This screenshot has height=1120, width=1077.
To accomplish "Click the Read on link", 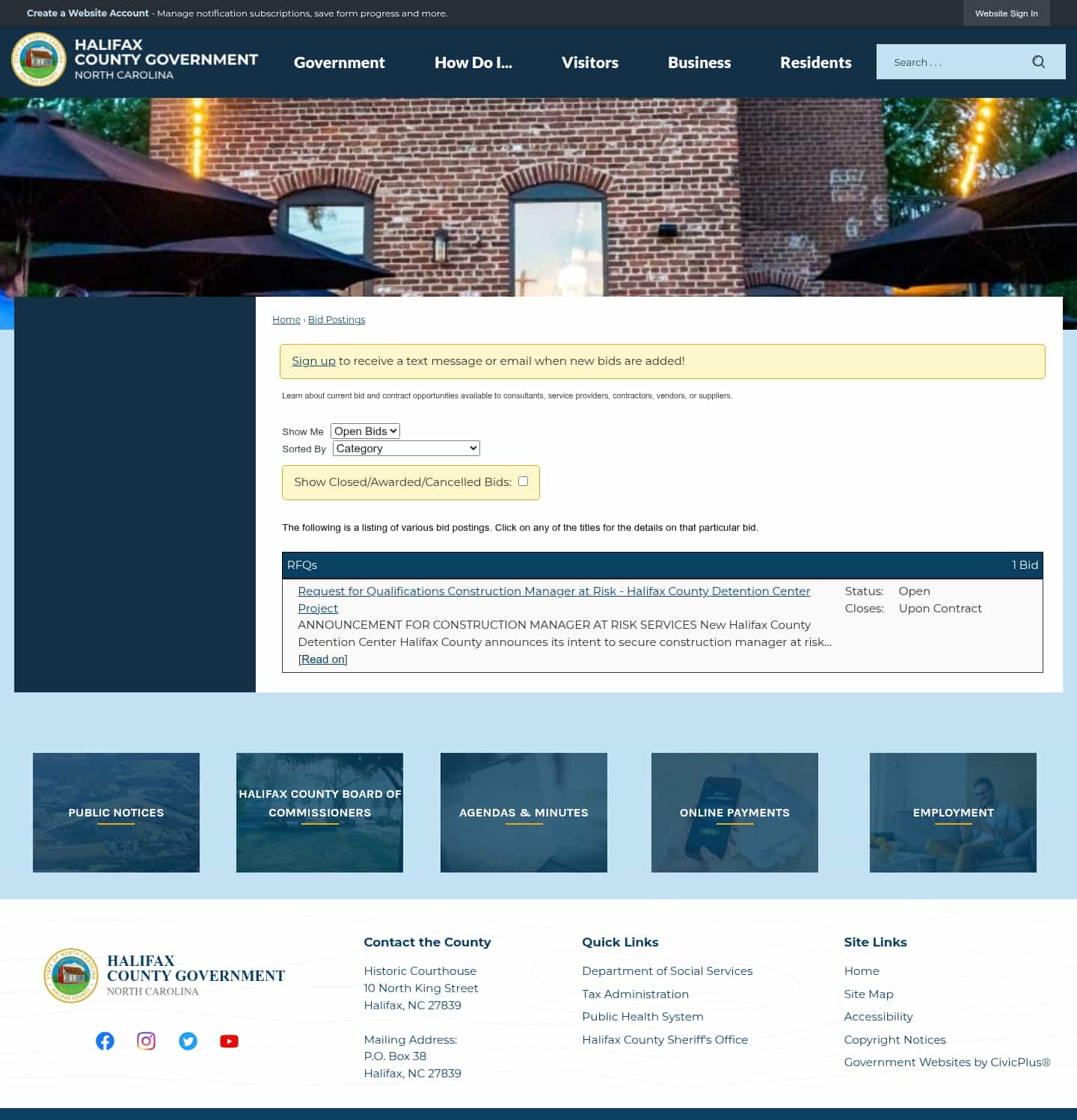I will (323, 659).
